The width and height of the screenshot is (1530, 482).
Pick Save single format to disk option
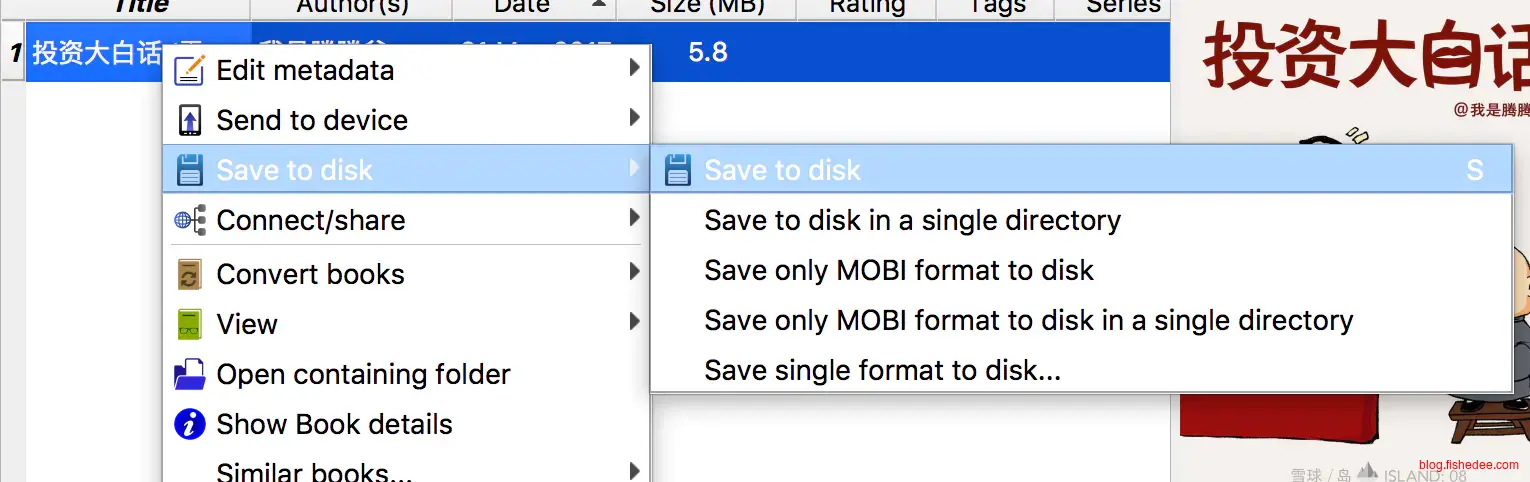click(x=882, y=371)
